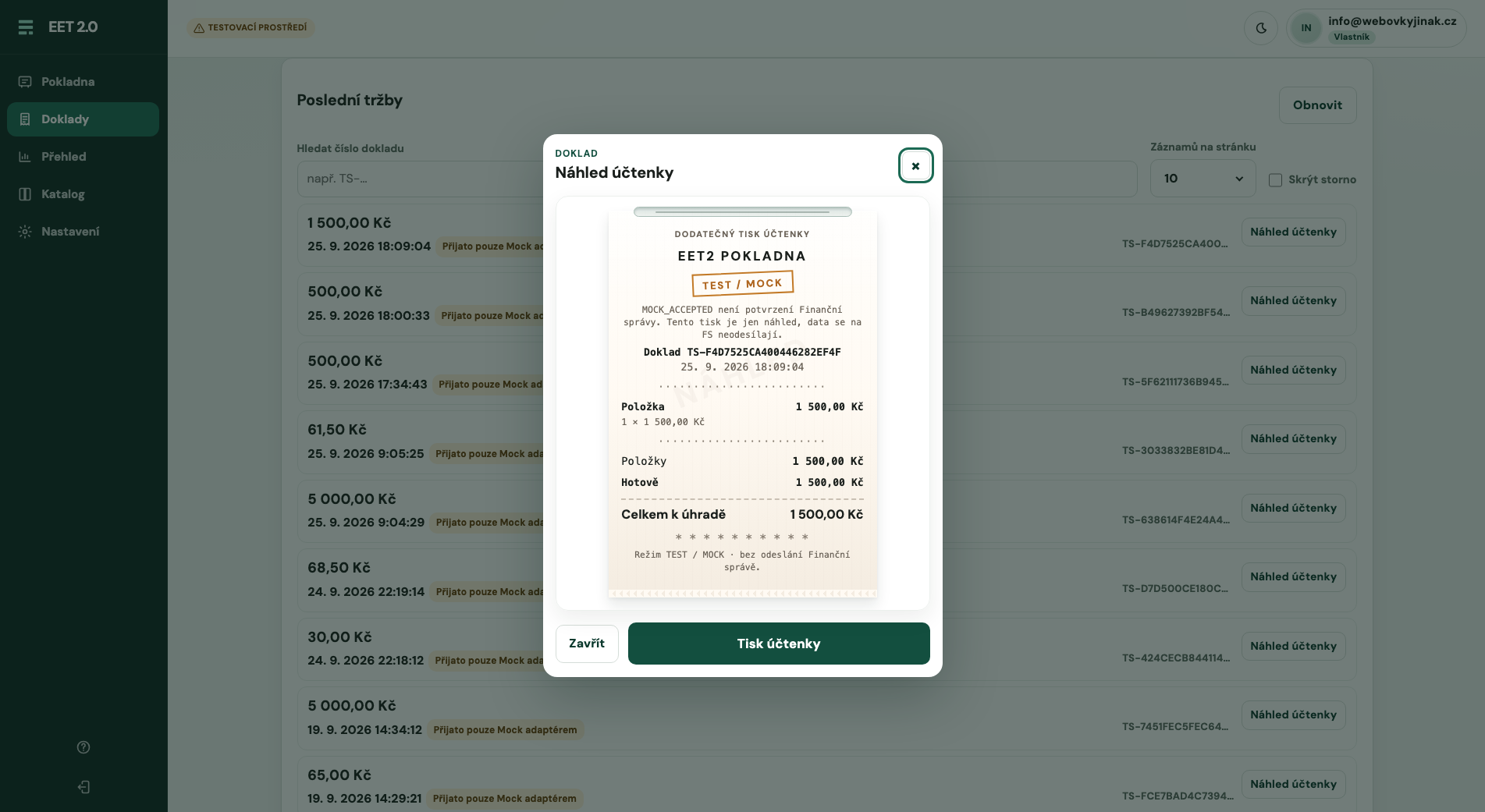Viewport: 1485px width, 812px height.
Task: Click the Doklady receipt icon
Action: coord(25,119)
